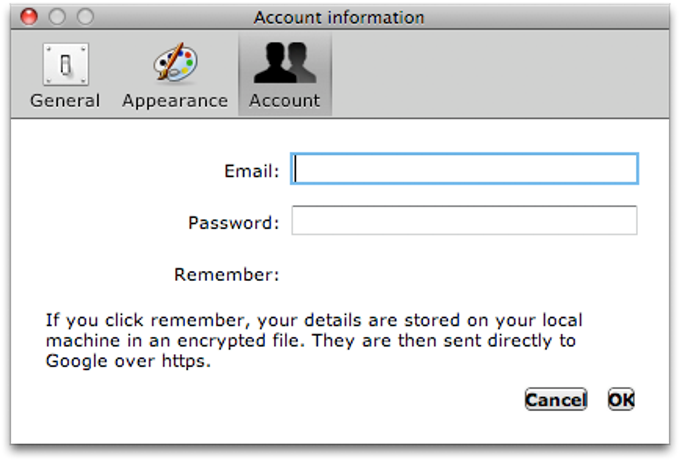Switch to the Appearance tab label
The image size is (680, 461).
click(175, 101)
